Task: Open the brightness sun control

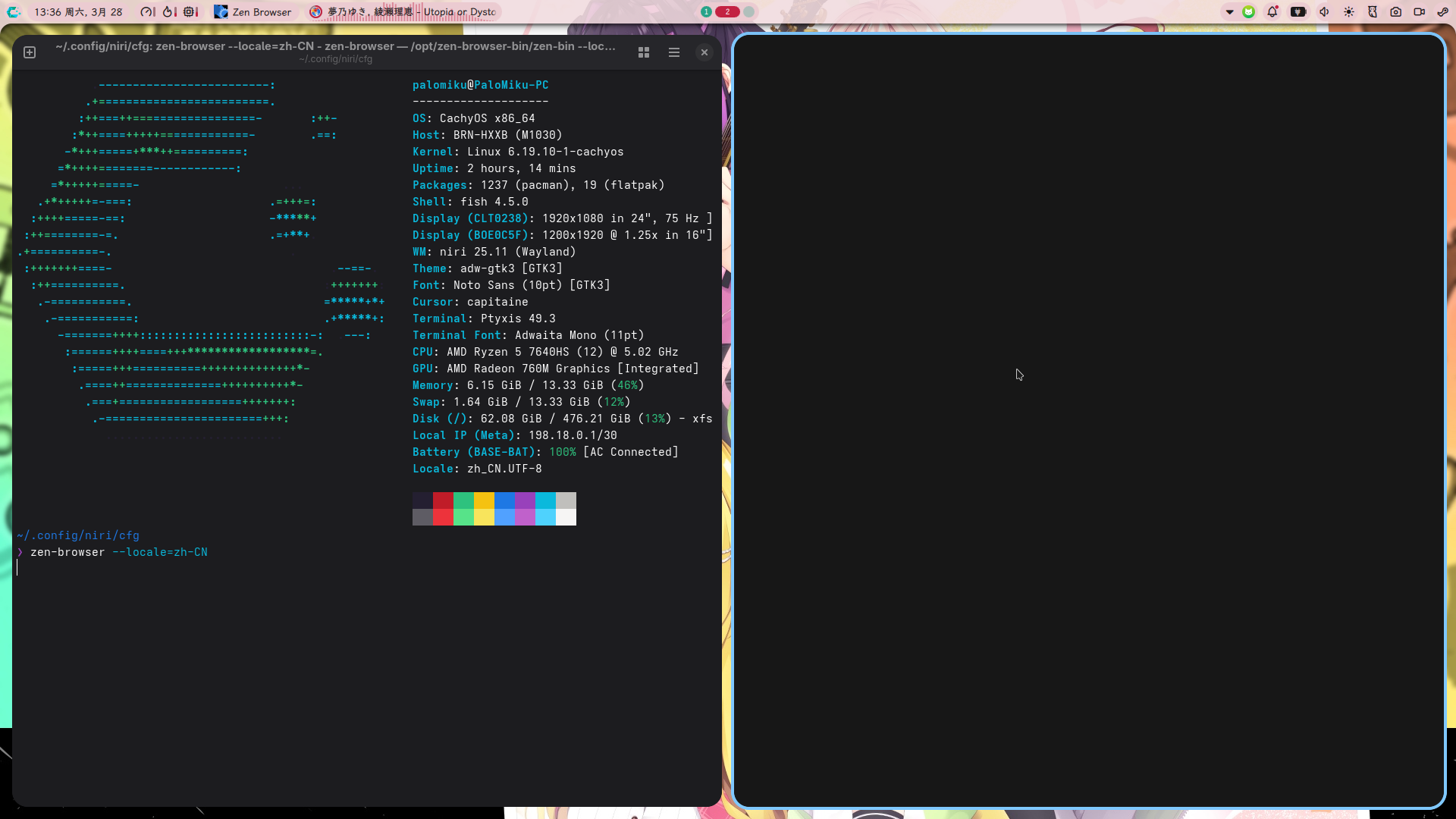Action: coord(1349,11)
